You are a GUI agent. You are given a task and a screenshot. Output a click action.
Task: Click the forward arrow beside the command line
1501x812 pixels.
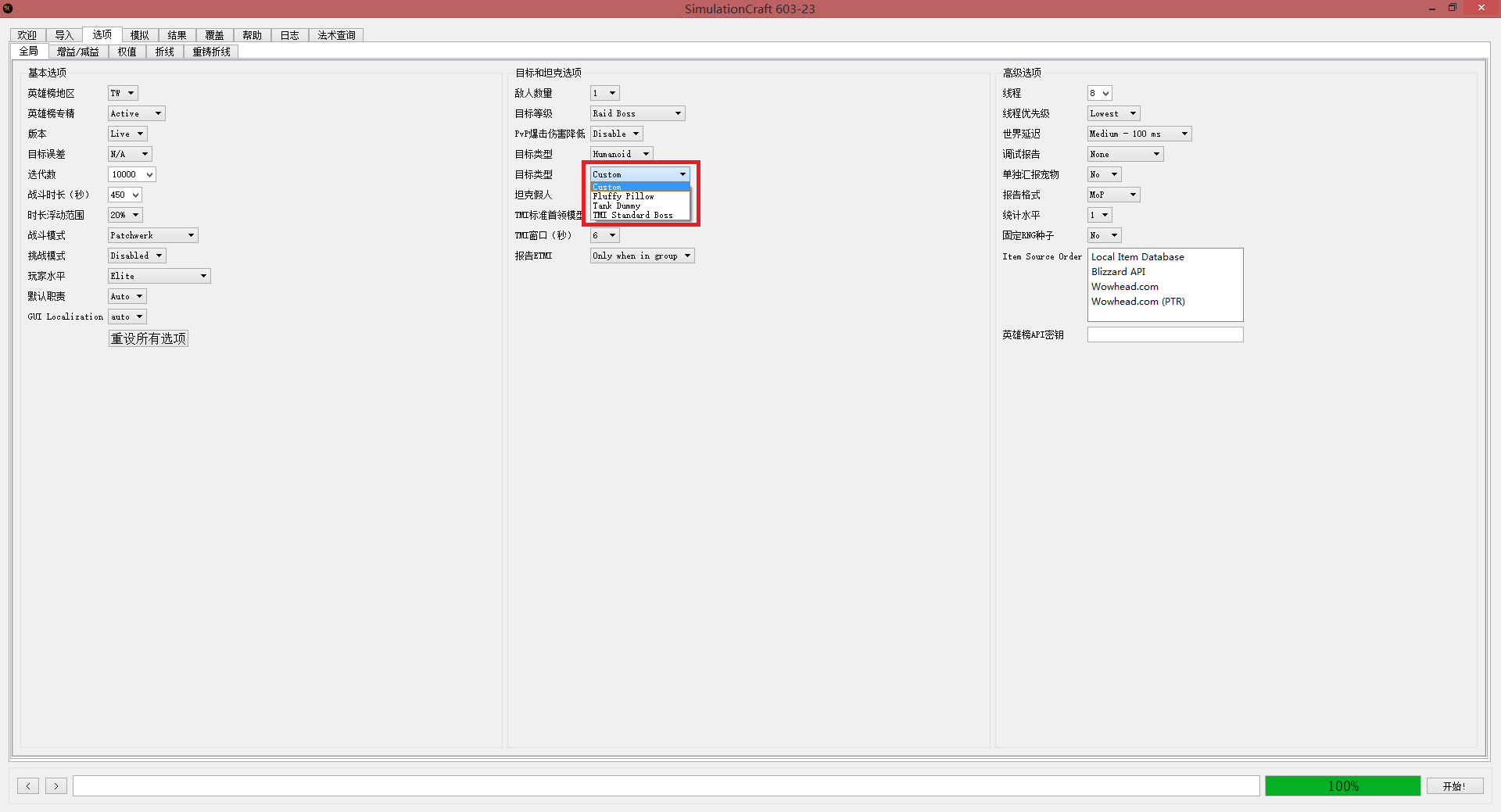(56, 785)
